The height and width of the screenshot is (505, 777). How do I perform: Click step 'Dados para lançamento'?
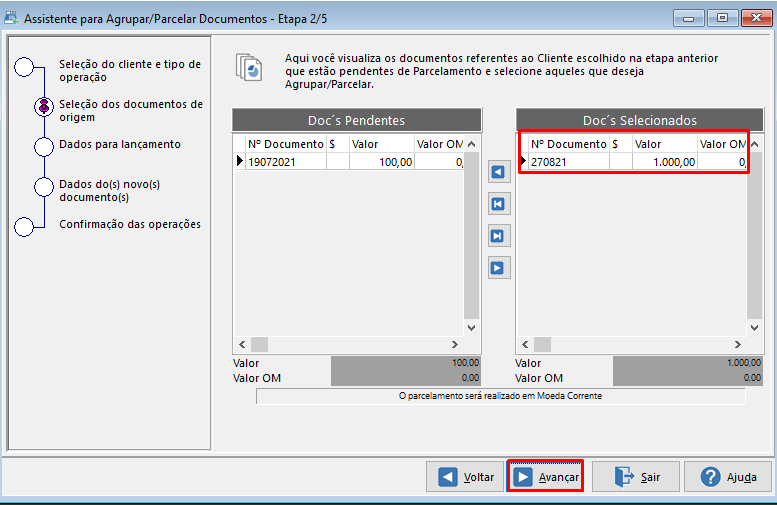pos(120,144)
